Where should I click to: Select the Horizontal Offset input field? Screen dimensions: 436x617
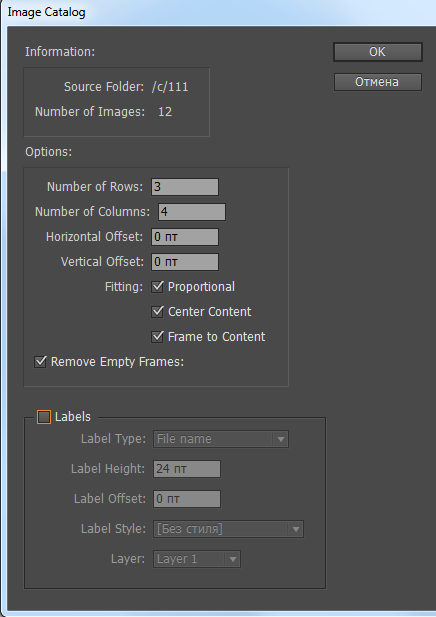pyautogui.click(x=185, y=237)
